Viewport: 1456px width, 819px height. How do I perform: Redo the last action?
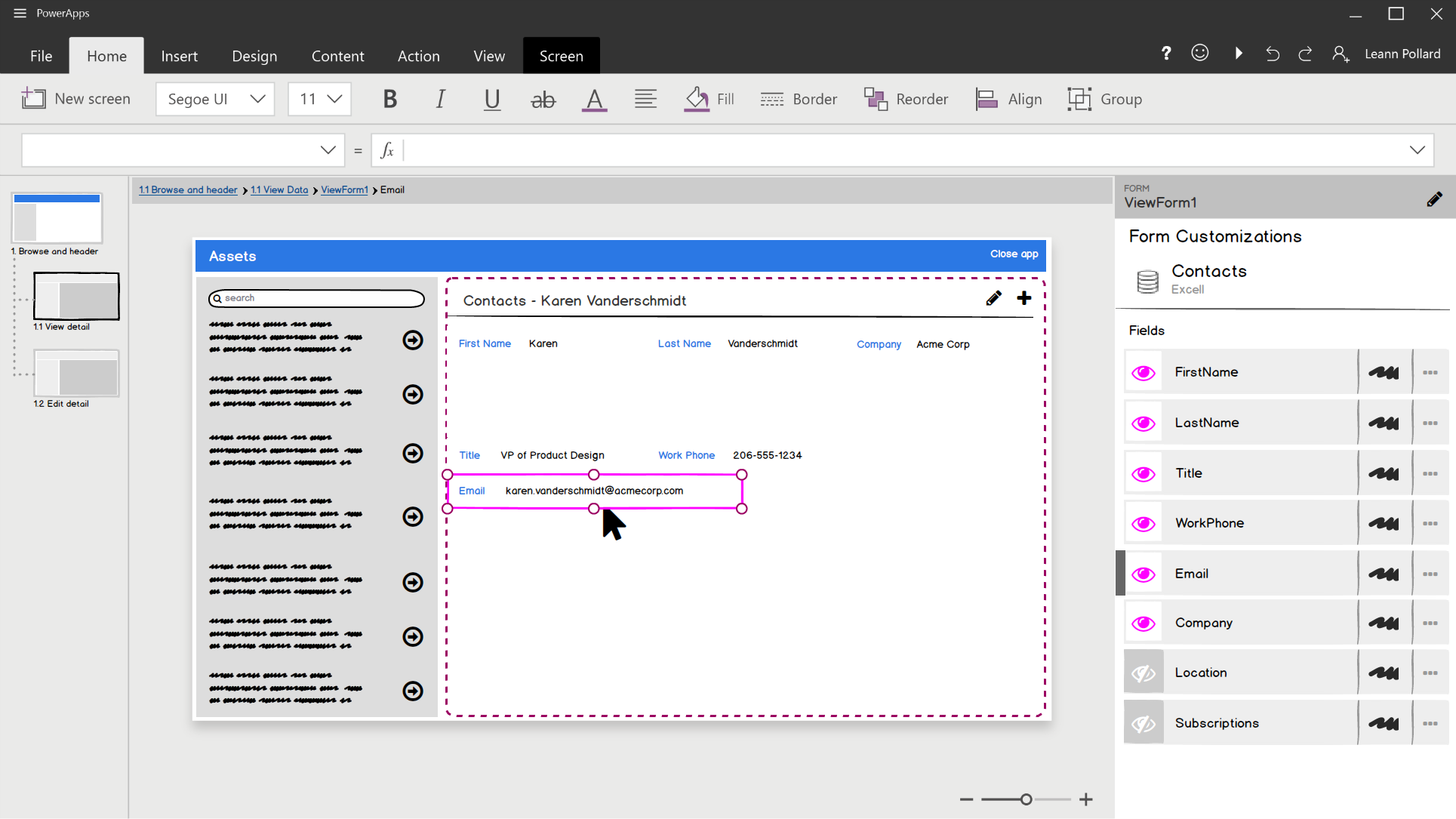(1305, 54)
